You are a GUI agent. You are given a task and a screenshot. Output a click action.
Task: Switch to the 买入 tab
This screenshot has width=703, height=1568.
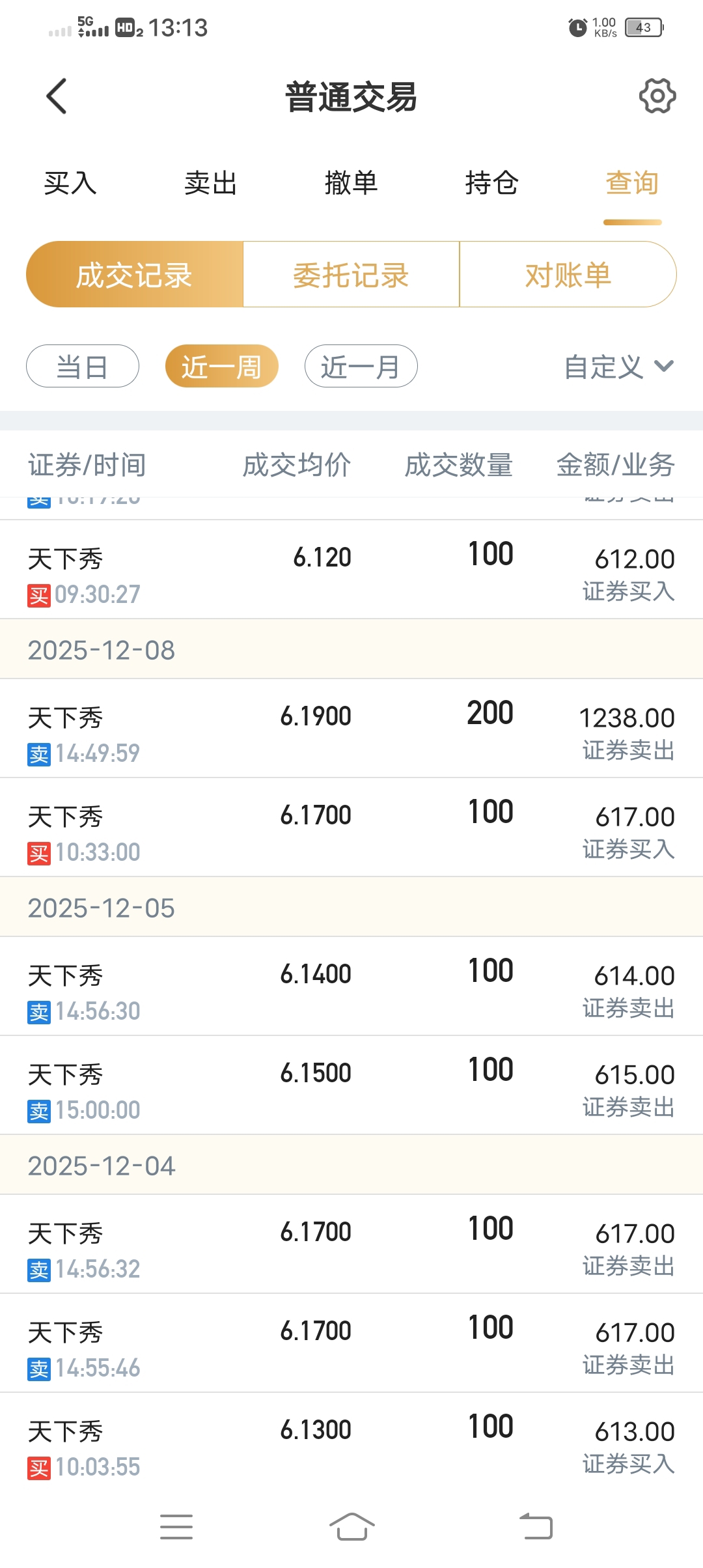pos(70,183)
